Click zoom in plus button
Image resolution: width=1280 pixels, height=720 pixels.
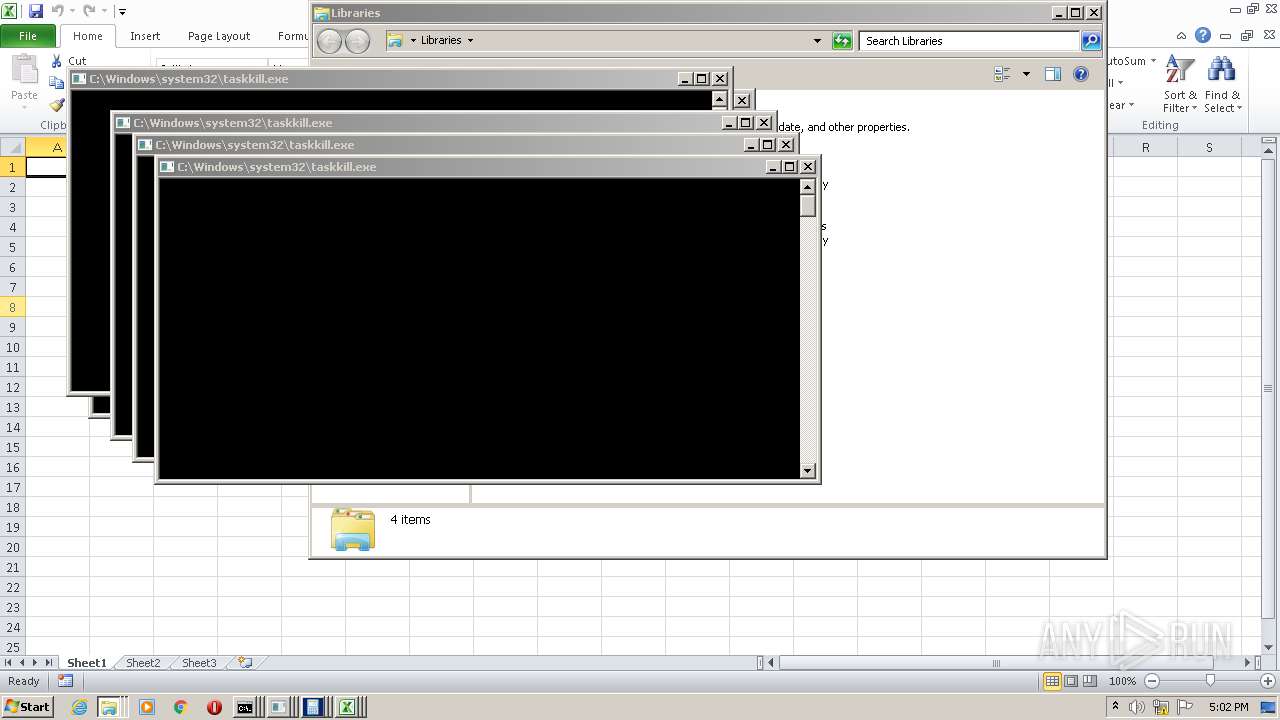[1269, 681]
